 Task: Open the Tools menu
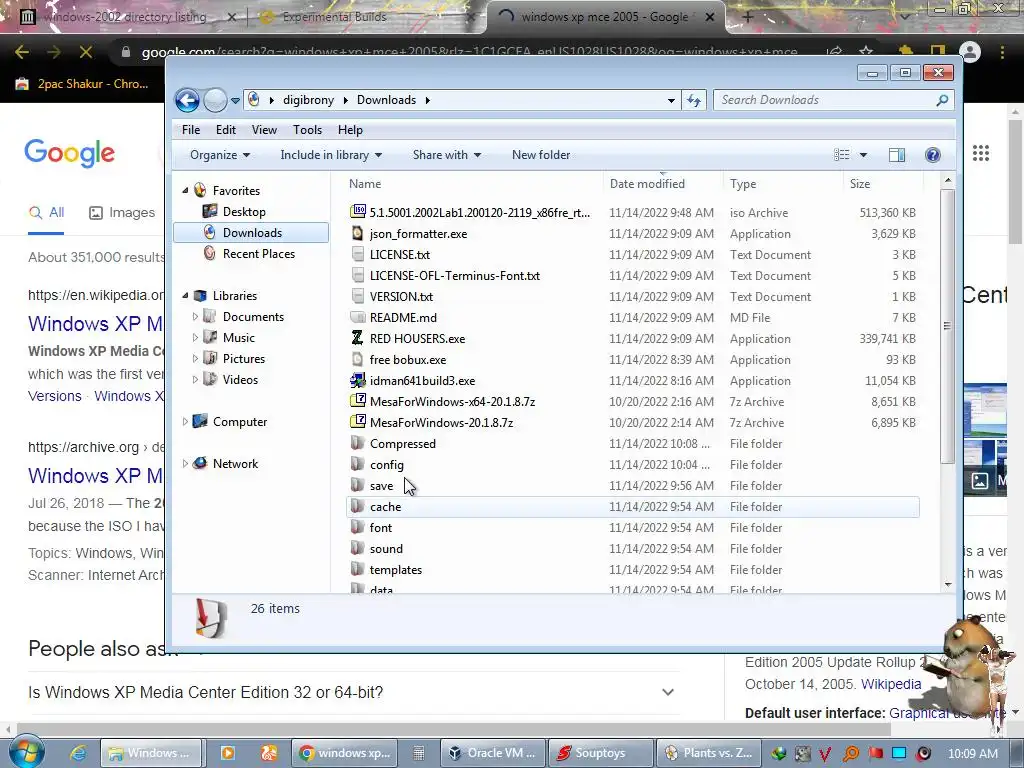point(307,130)
